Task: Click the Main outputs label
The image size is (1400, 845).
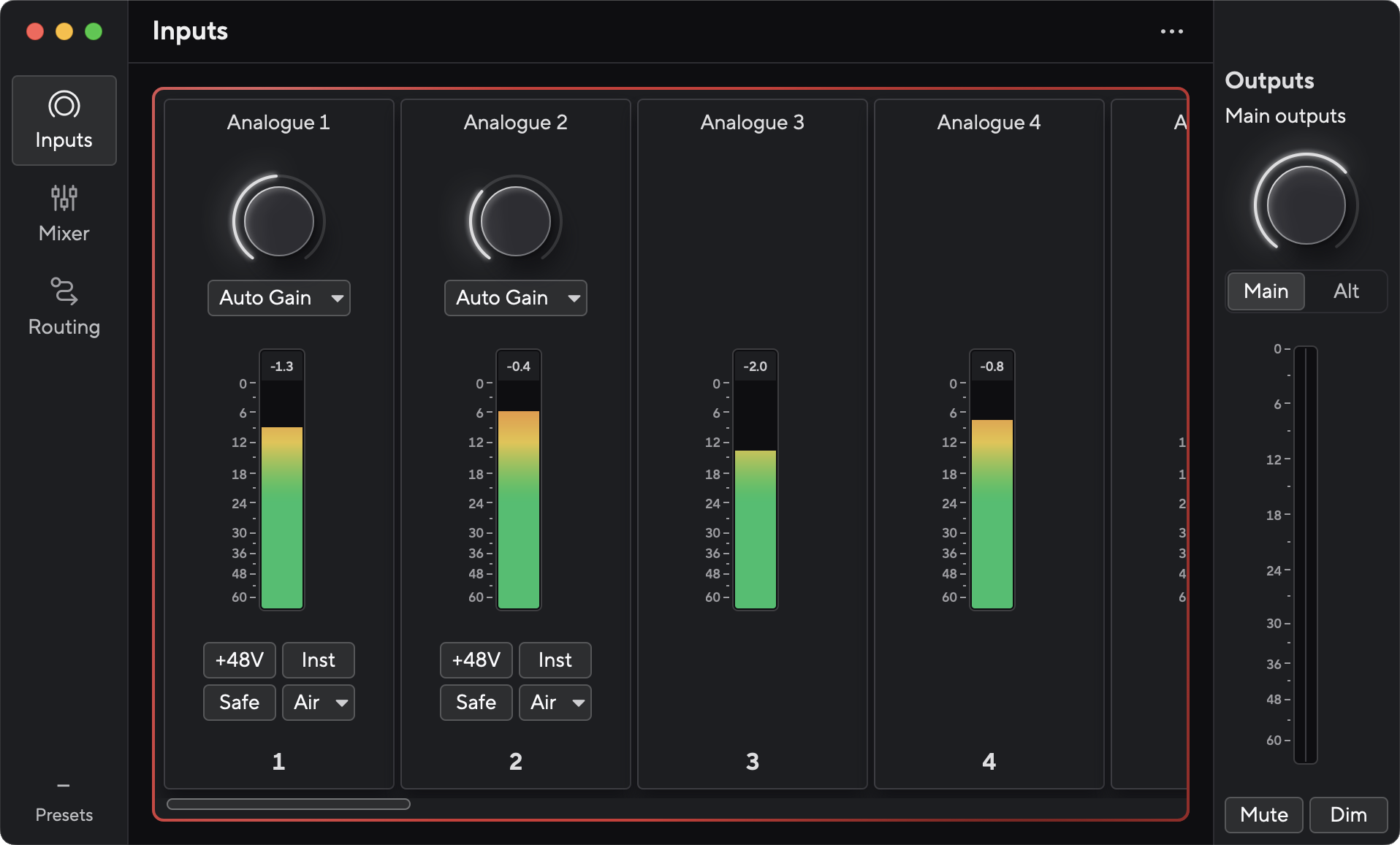Action: (x=1285, y=116)
